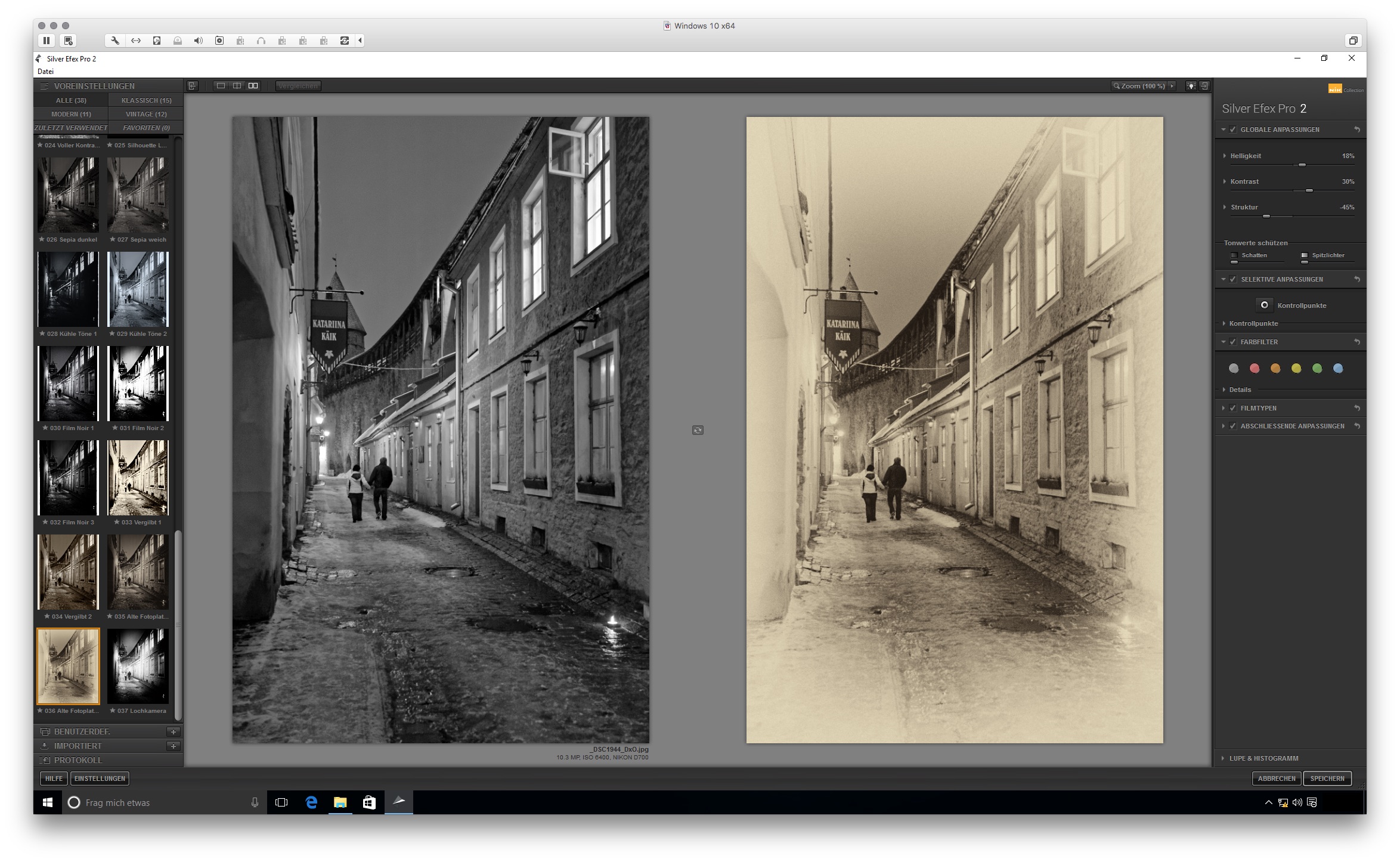Toggle Farbfilter checkbox
The image size is (1400, 862).
[1233, 342]
